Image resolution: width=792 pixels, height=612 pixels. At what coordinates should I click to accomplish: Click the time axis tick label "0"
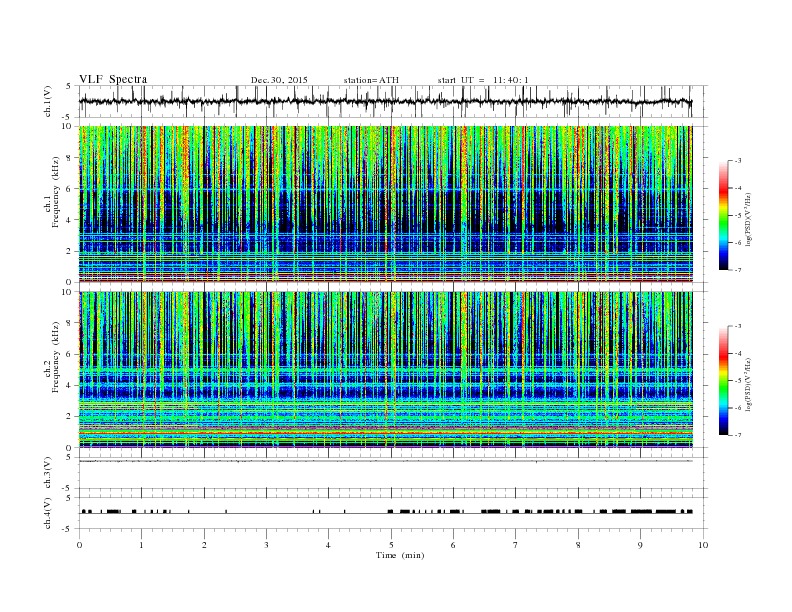tap(79, 545)
